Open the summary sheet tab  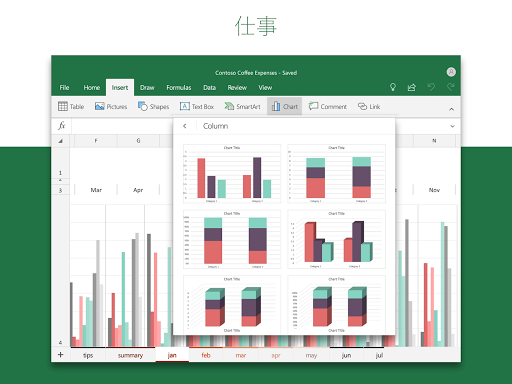point(130,355)
